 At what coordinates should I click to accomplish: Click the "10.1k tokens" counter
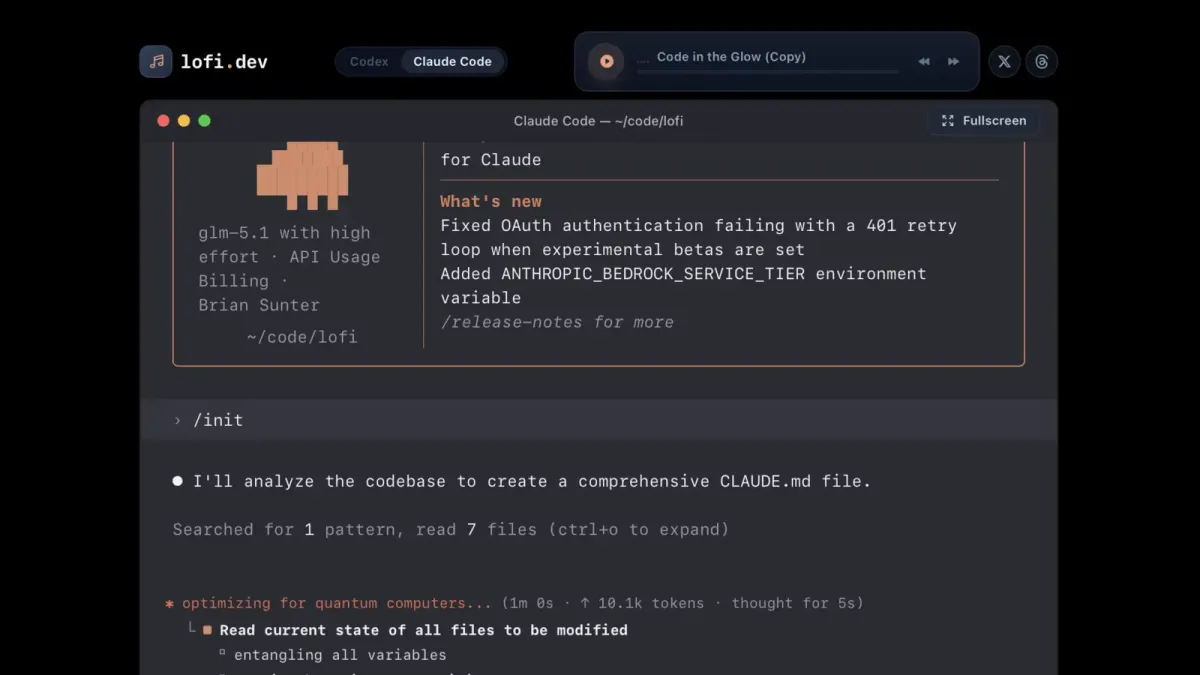(x=651, y=603)
